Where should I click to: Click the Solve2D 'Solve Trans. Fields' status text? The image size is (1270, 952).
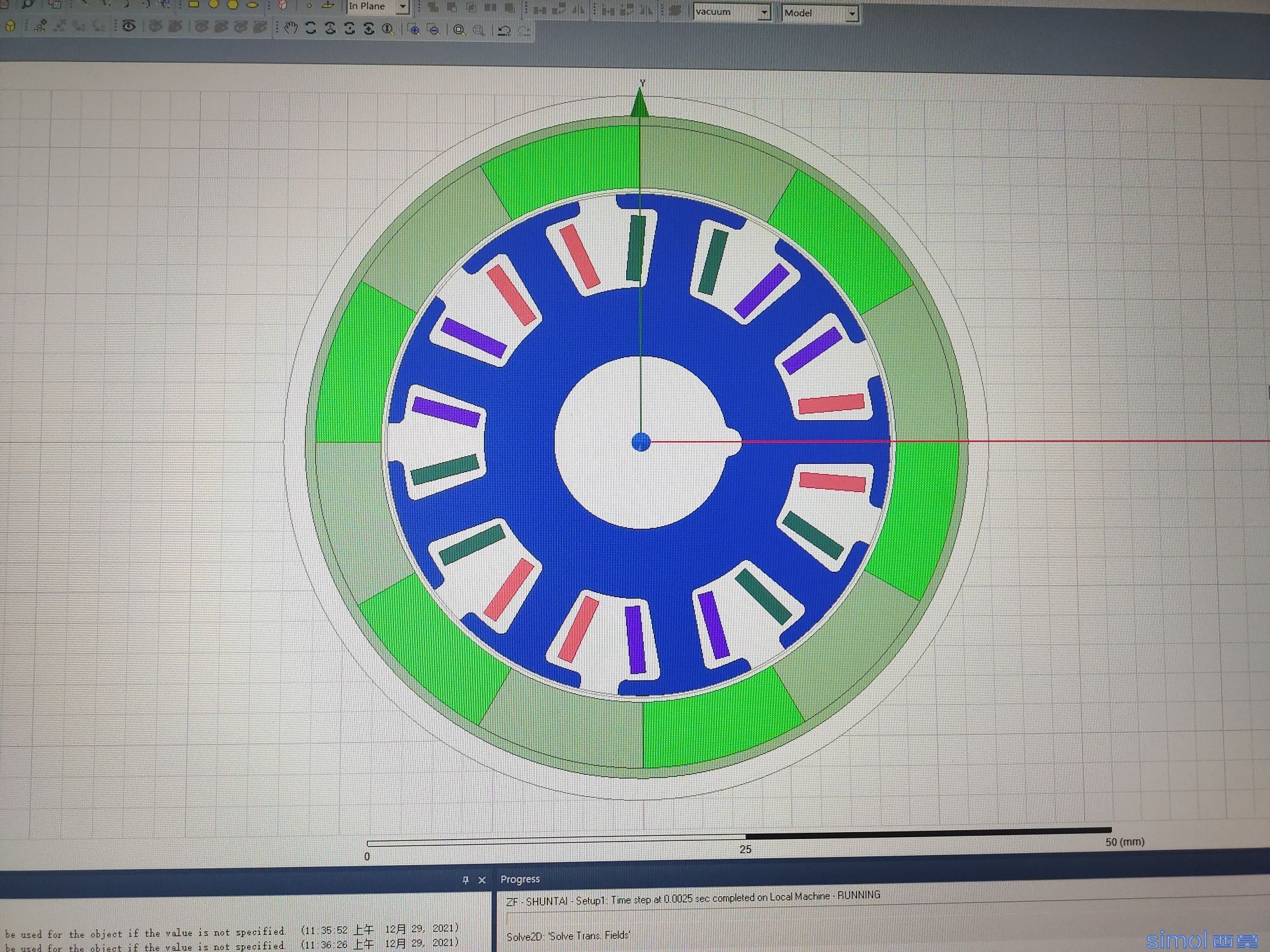[568, 935]
